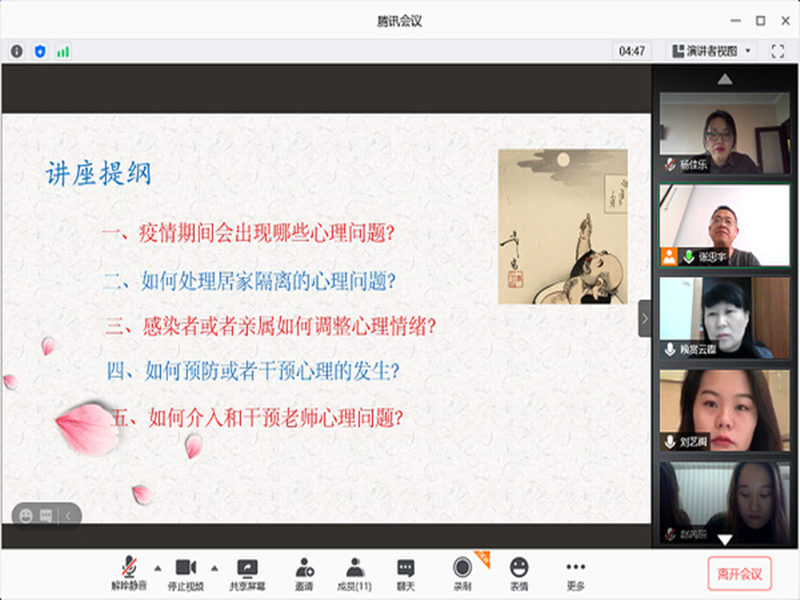The height and width of the screenshot is (600, 800).
Task: Click green microphone icon on 张忠宇 tile
Action: (x=688, y=257)
